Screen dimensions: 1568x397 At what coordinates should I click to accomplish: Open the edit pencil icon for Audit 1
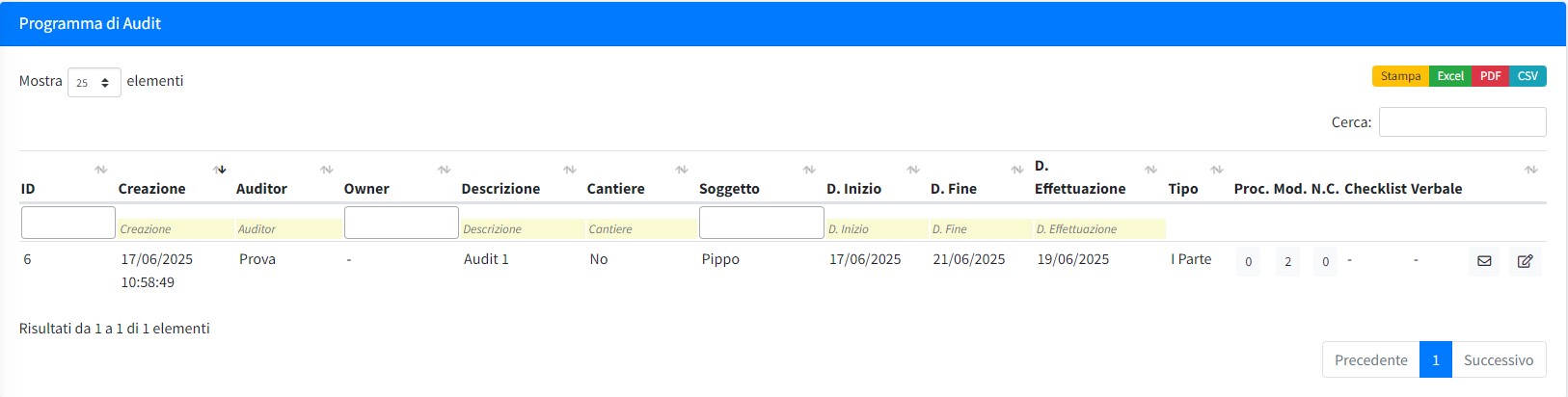[1525, 261]
